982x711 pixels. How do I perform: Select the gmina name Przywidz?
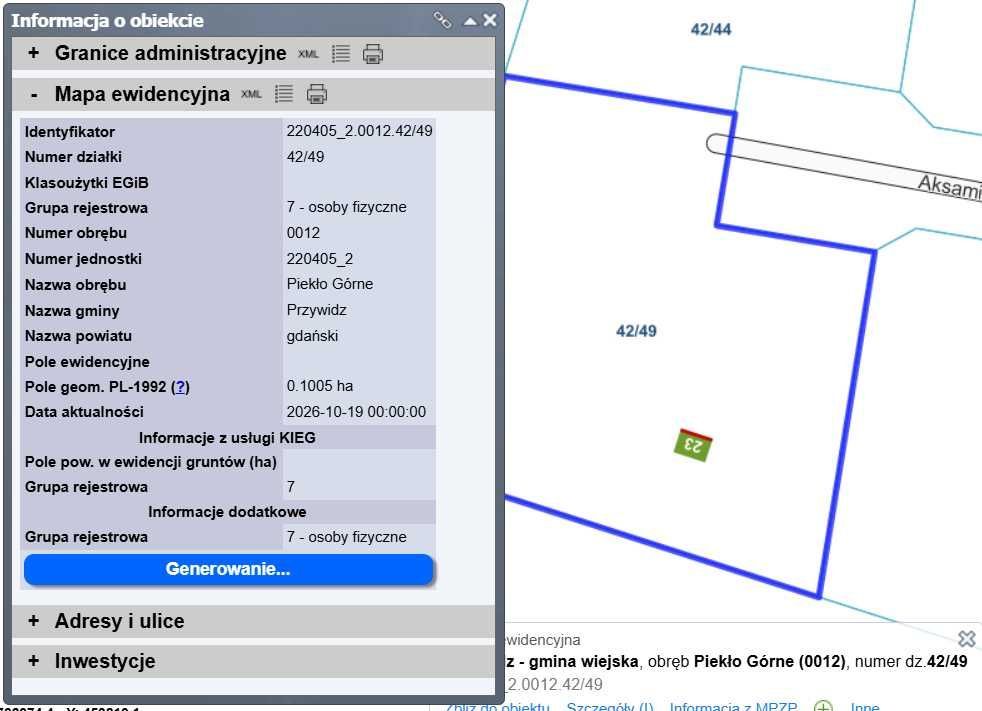tap(316, 310)
